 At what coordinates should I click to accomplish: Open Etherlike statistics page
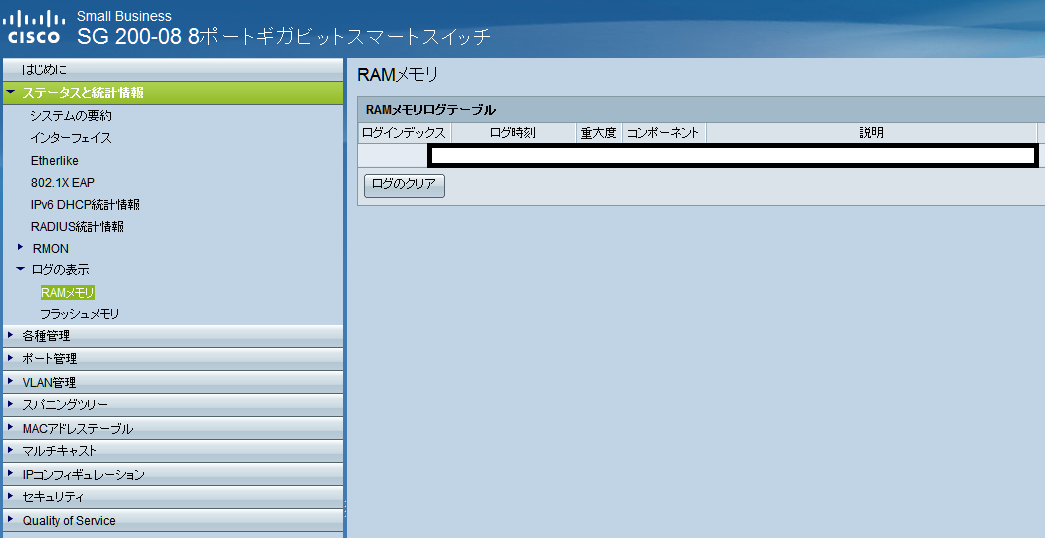click(55, 161)
